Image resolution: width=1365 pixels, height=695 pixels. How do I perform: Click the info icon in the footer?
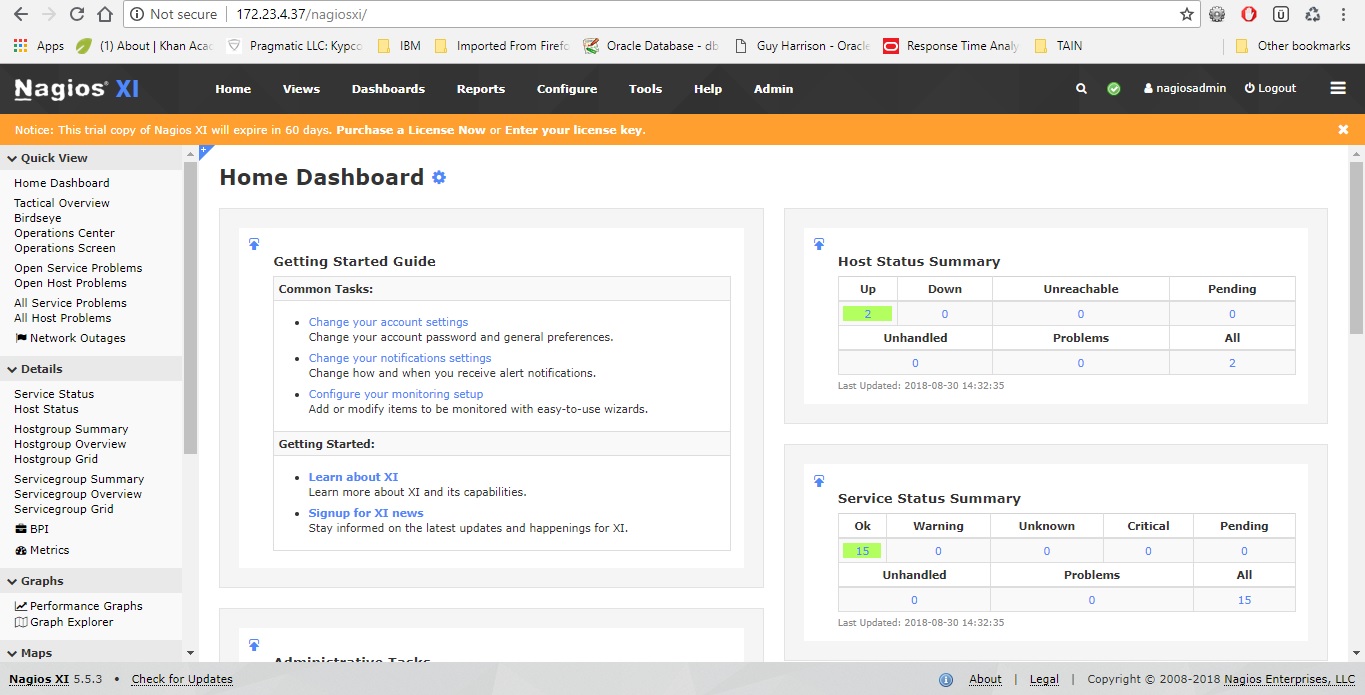pos(946,680)
